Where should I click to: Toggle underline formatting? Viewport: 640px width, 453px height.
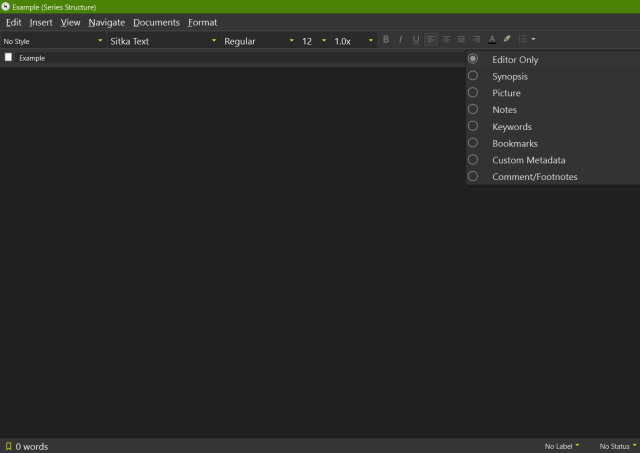(416, 40)
